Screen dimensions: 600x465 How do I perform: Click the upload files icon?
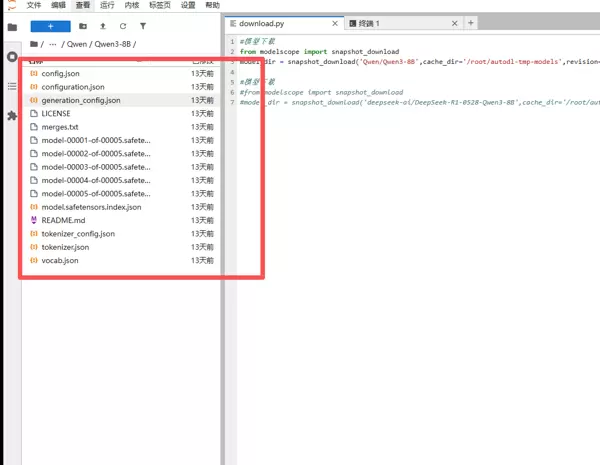103,26
